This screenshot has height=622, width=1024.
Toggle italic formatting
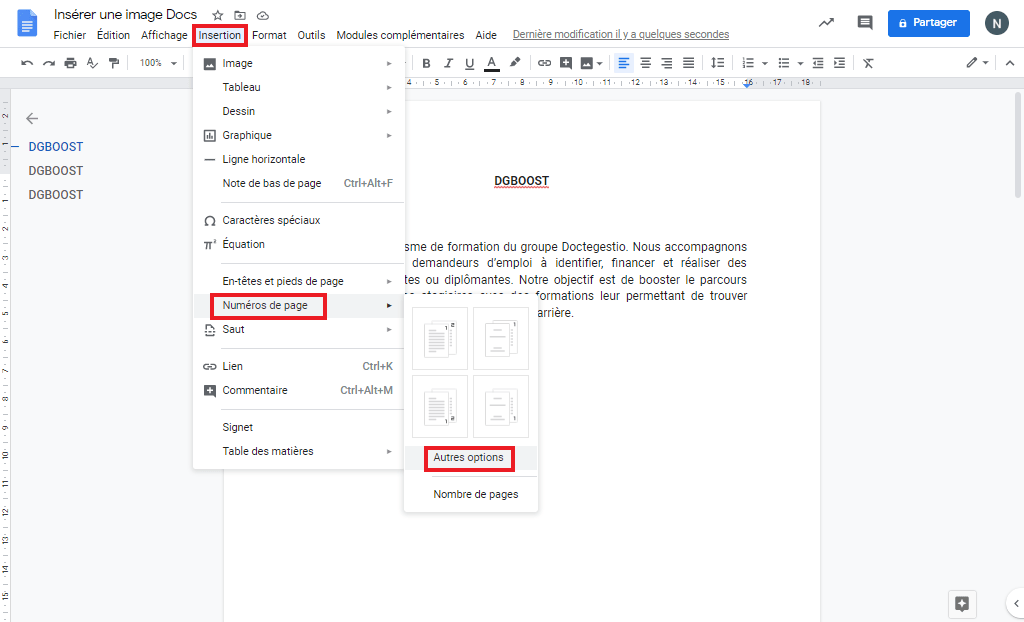pos(448,62)
